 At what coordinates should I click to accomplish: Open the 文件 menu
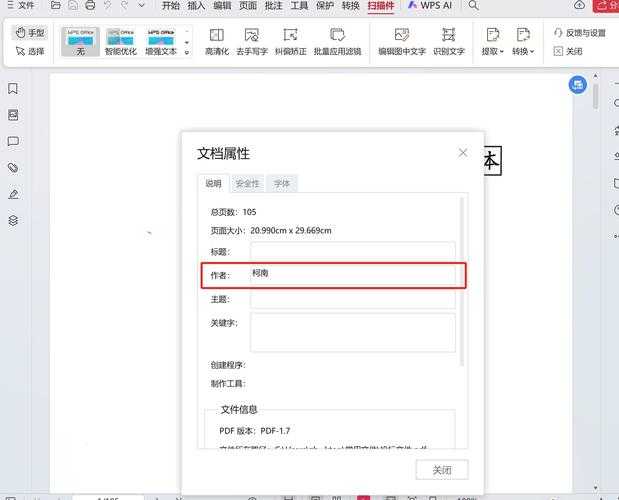click(x=21, y=5)
